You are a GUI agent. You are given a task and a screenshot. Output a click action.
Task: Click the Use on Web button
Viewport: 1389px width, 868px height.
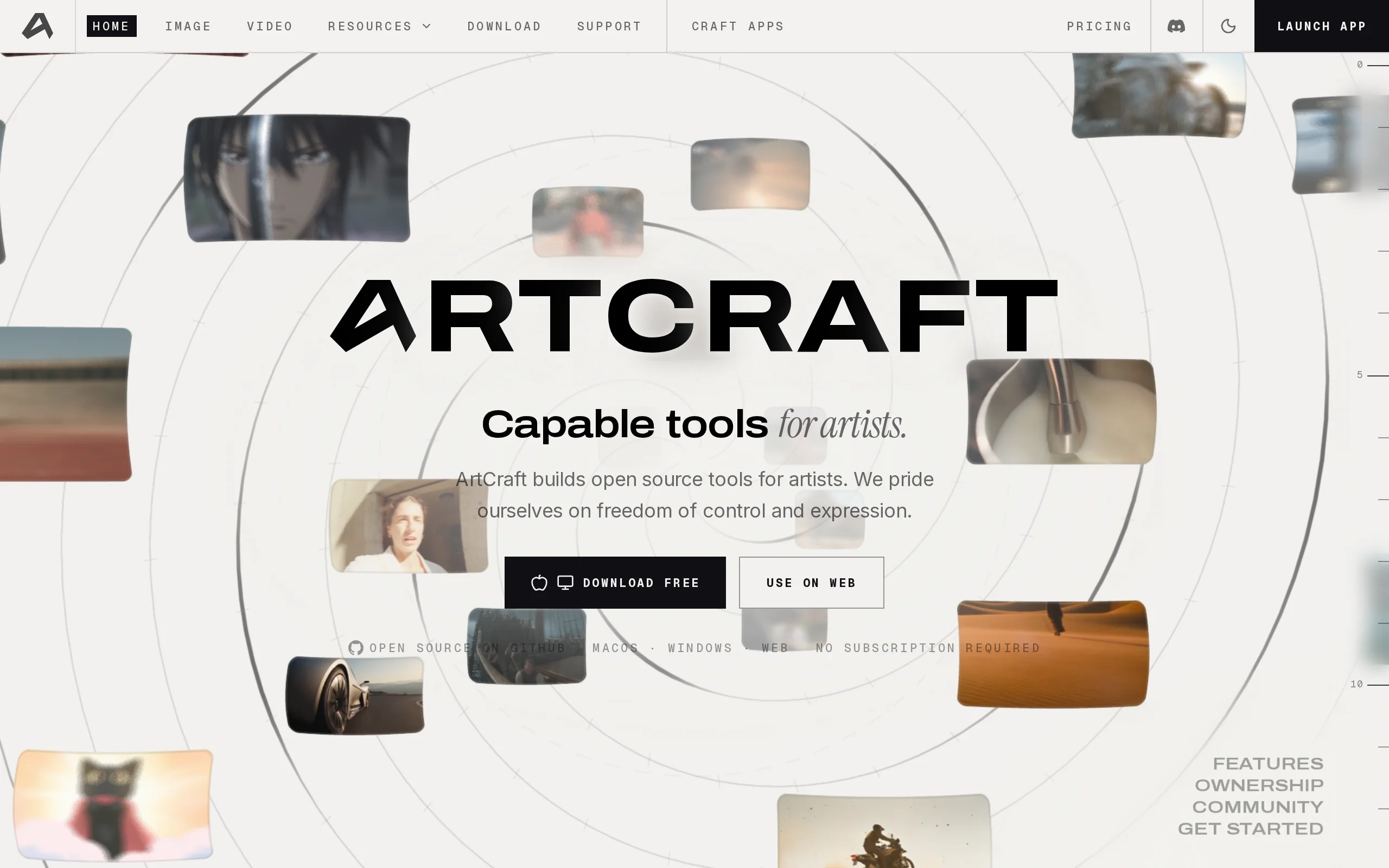(811, 582)
